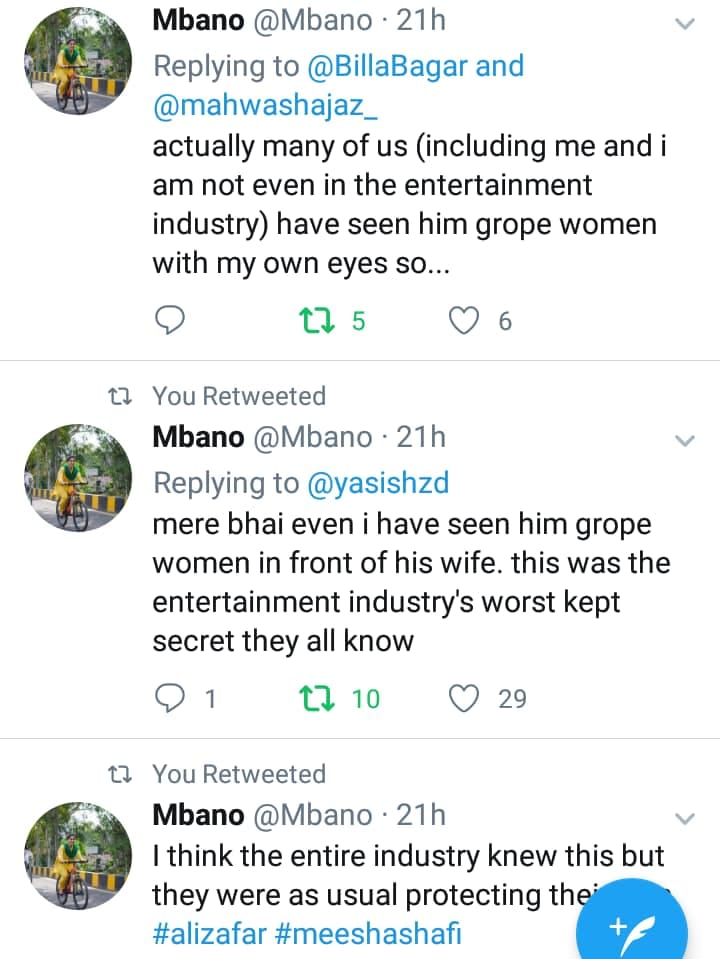Open options chevron on the first tweet

pos(685,24)
